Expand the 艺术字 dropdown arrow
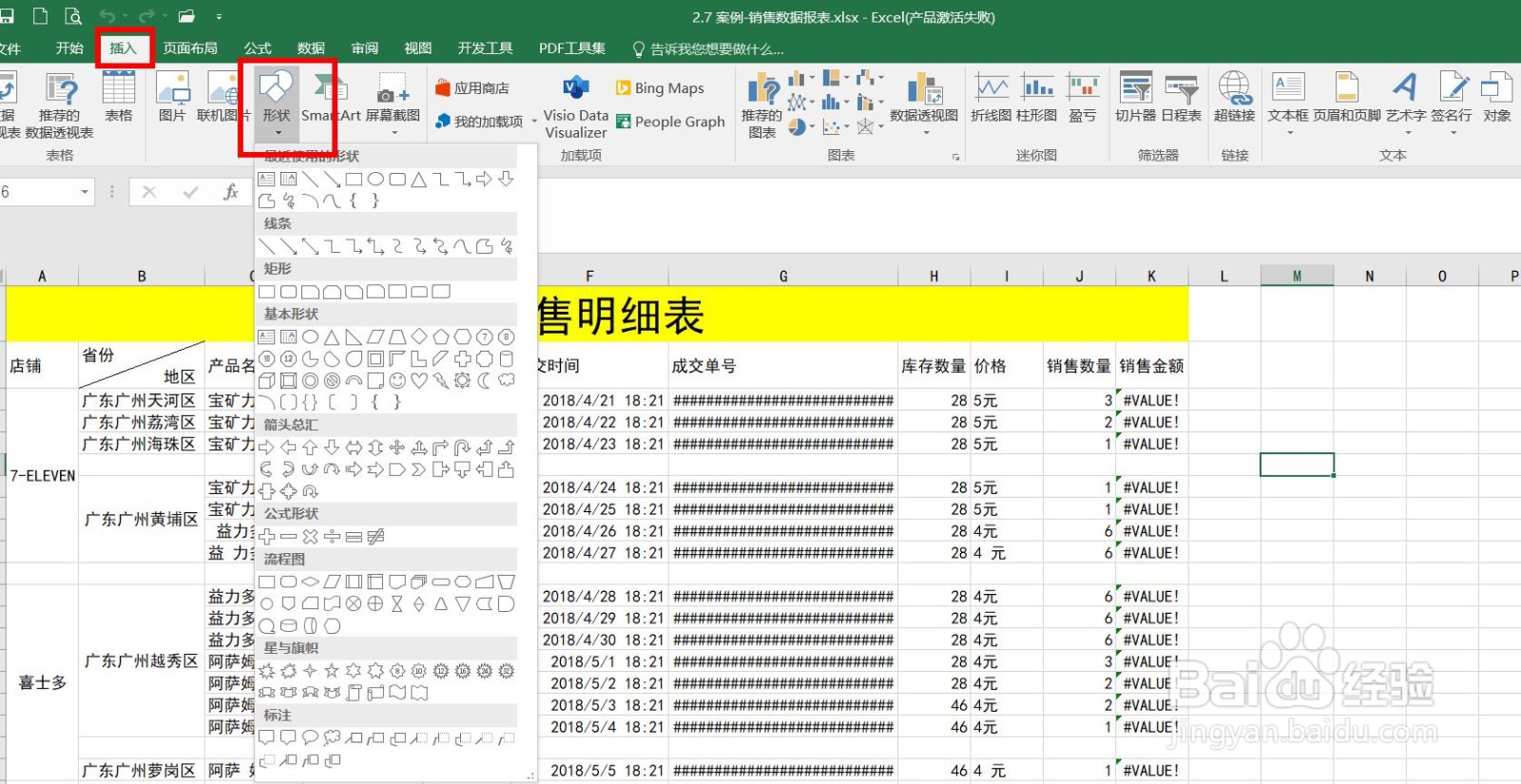1521x784 pixels. 1406,133
